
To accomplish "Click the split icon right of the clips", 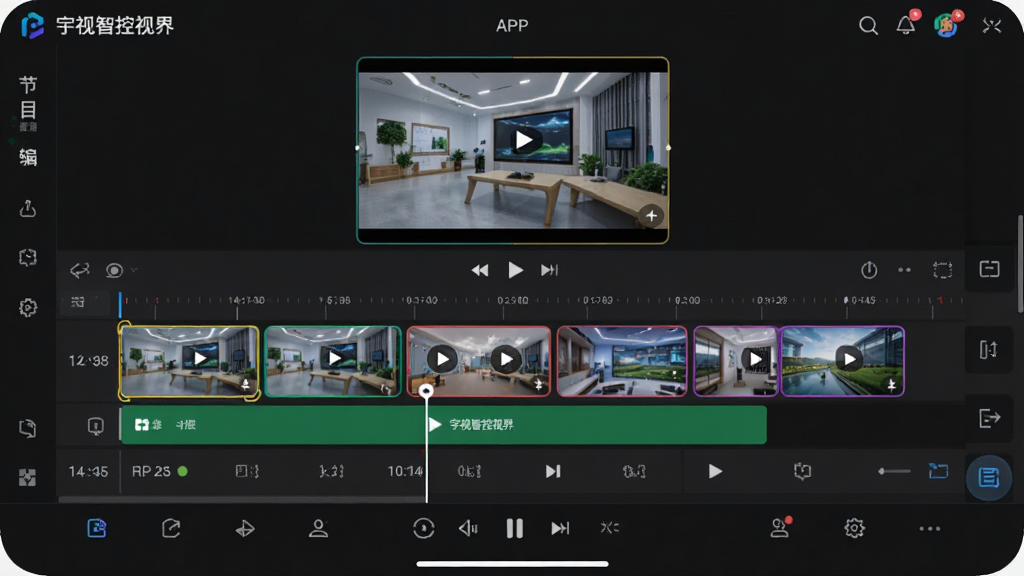I will (x=989, y=350).
